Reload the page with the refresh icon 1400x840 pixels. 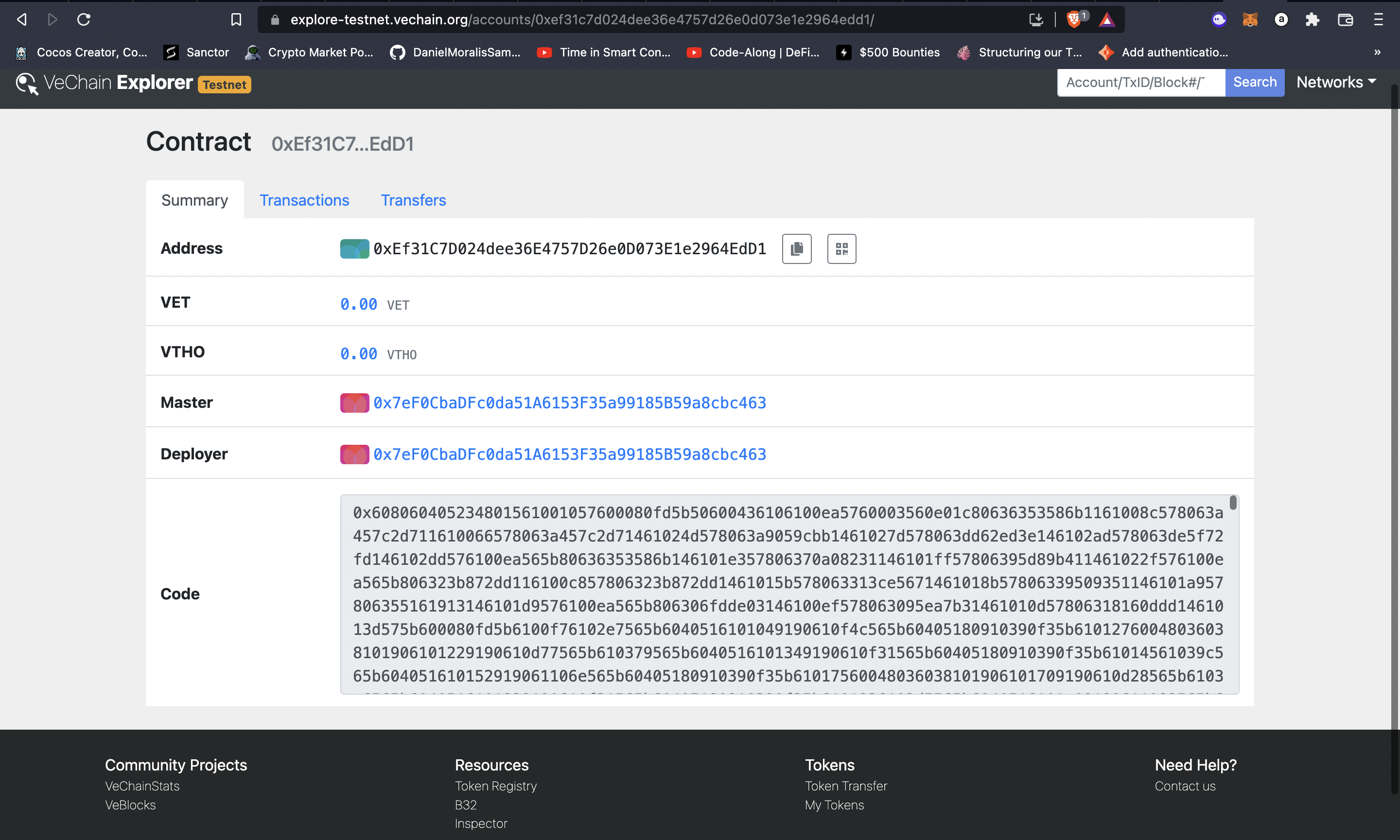(x=84, y=20)
